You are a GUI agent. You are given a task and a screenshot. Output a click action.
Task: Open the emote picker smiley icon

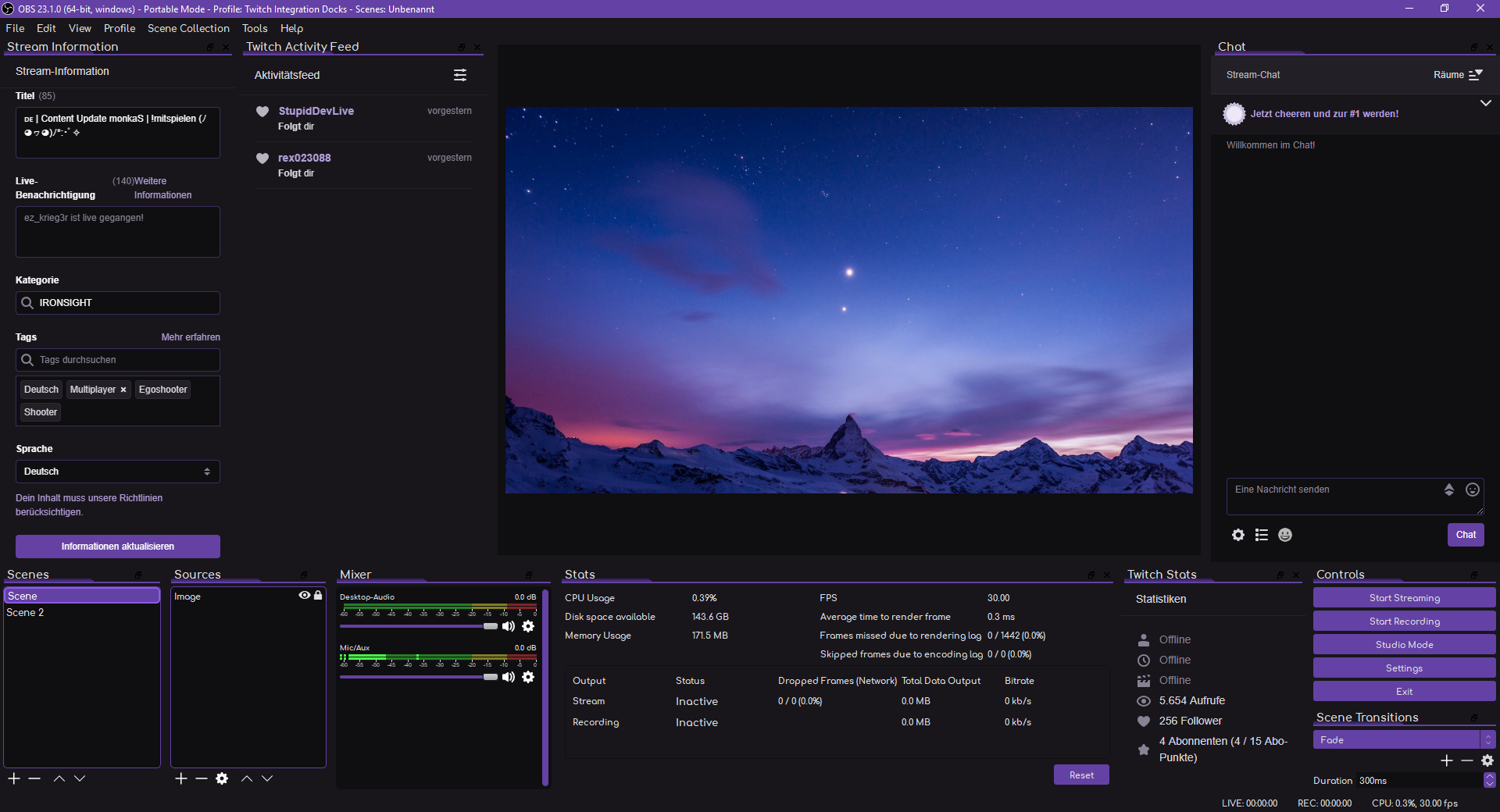pyautogui.click(x=1284, y=536)
